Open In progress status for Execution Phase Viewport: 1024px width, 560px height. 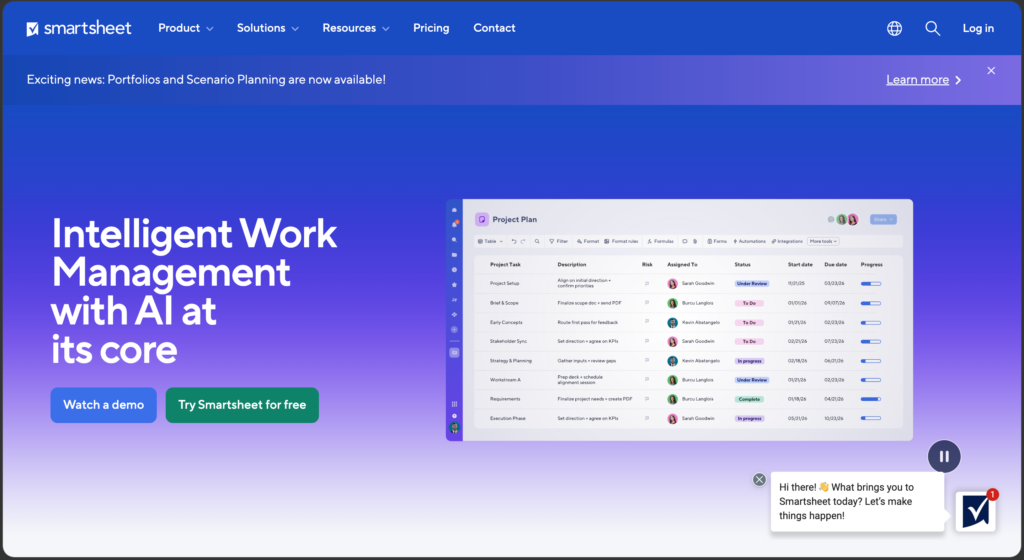point(749,418)
